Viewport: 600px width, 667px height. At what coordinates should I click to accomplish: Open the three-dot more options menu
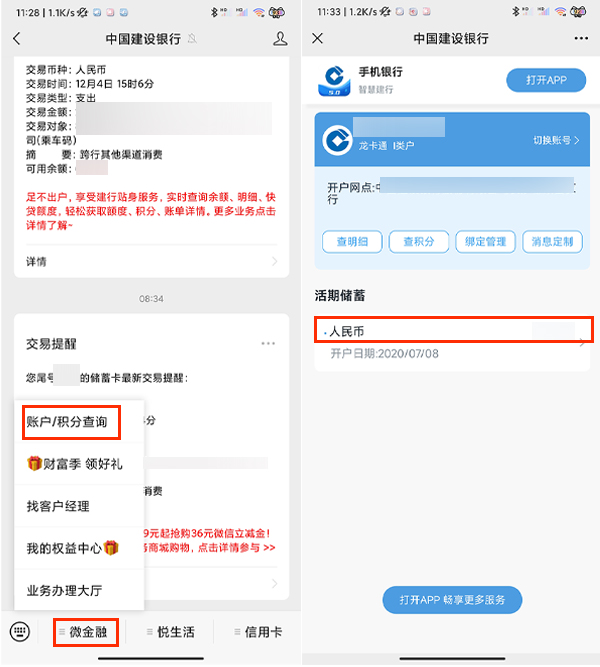[x=581, y=38]
